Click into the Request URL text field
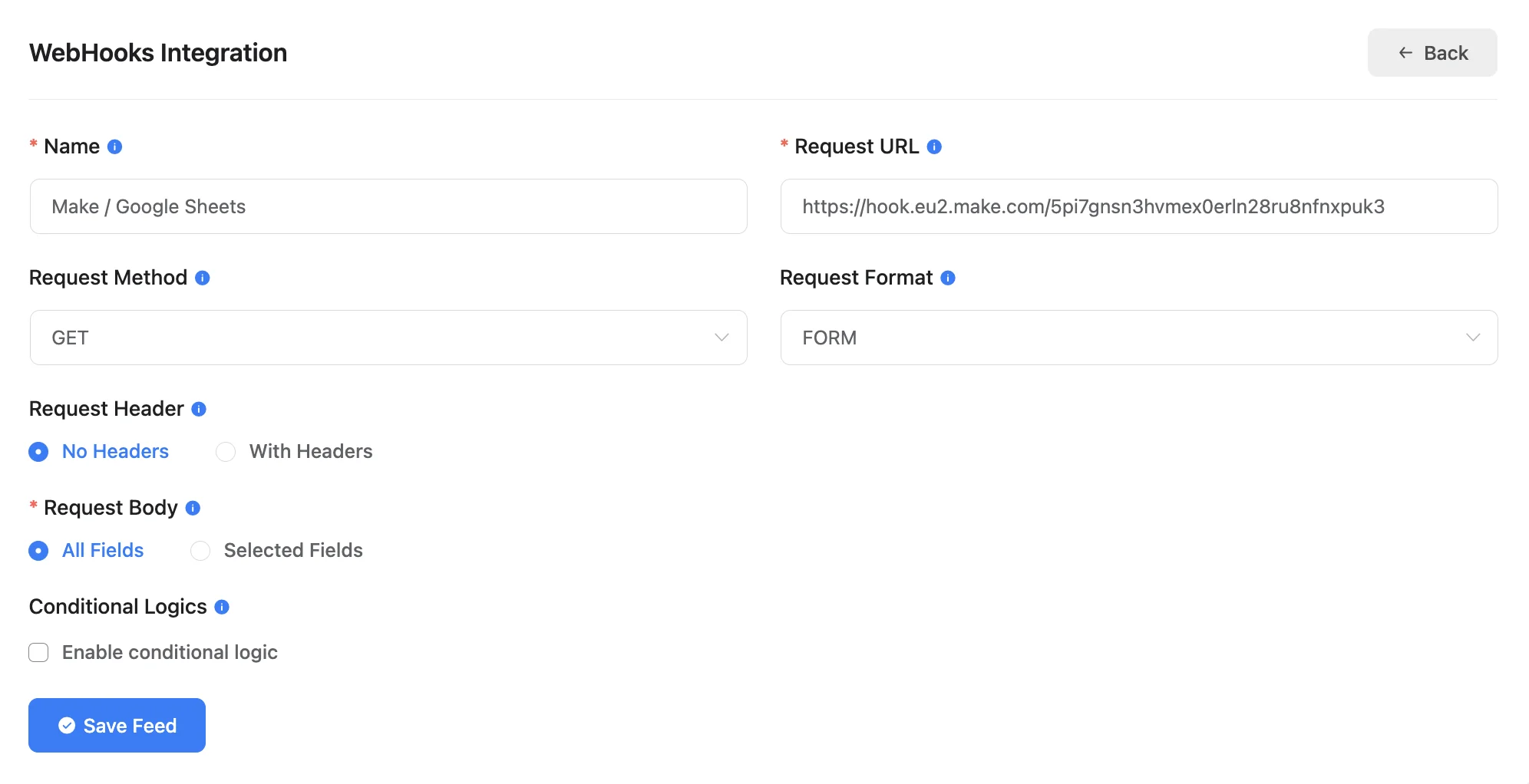 (1139, 206)
